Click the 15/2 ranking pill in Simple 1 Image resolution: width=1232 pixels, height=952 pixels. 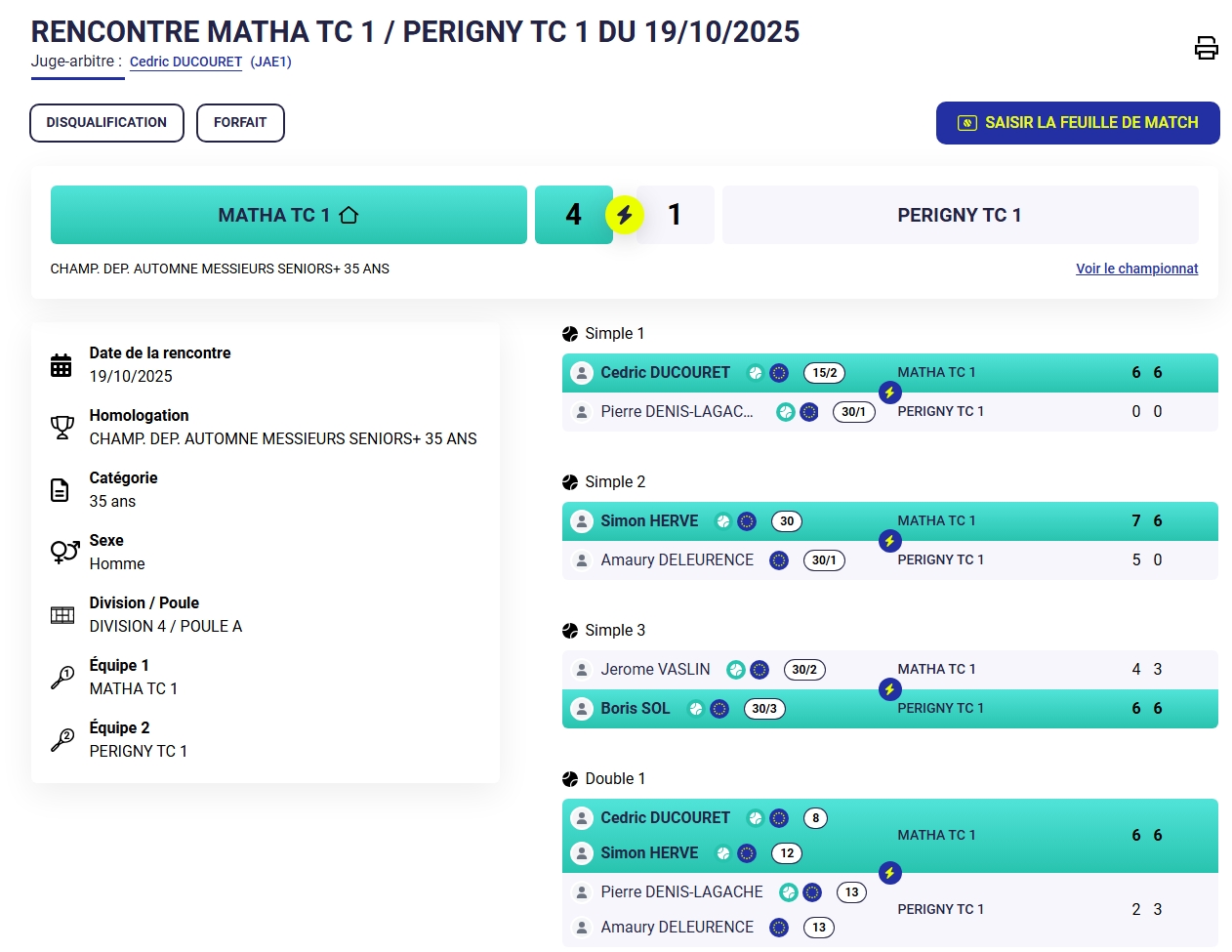pyautogui.click(x=825, y=373)
